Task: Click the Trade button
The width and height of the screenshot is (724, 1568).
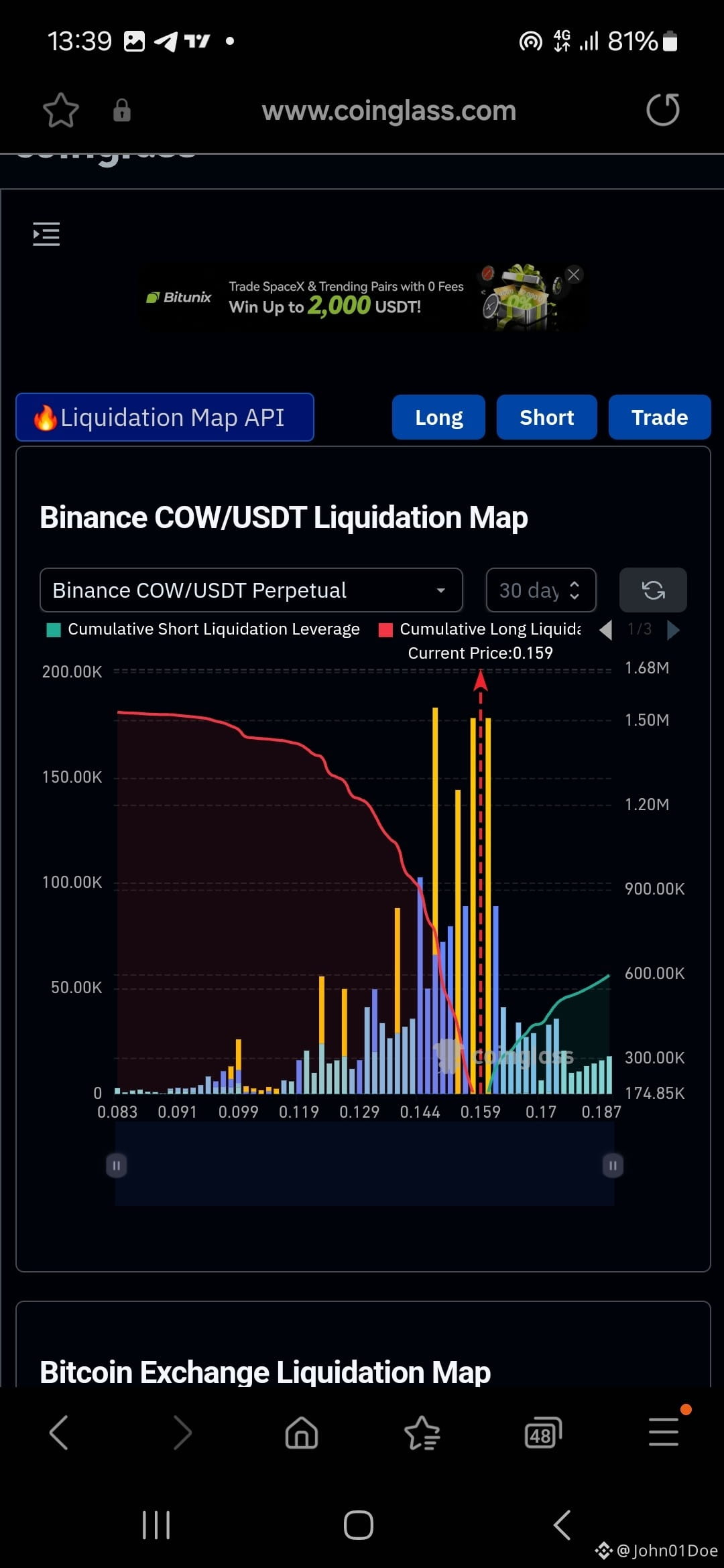Action: 660,417
